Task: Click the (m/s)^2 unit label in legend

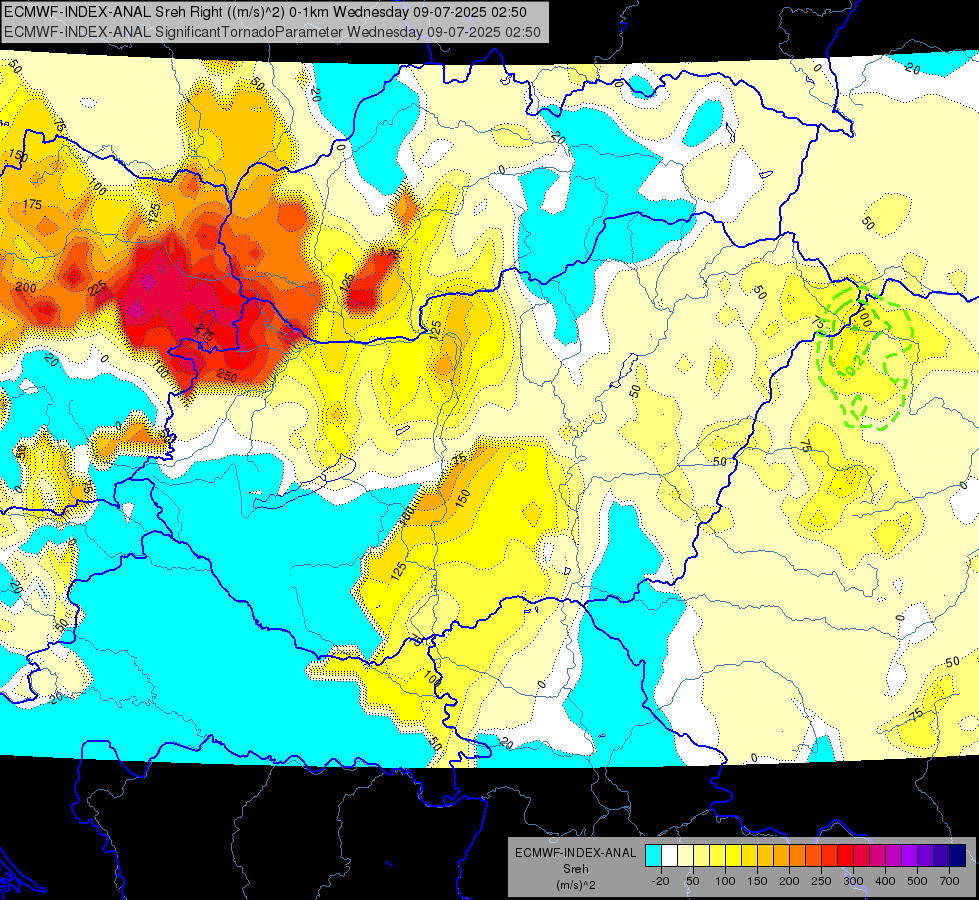Action: click(575, 885)
